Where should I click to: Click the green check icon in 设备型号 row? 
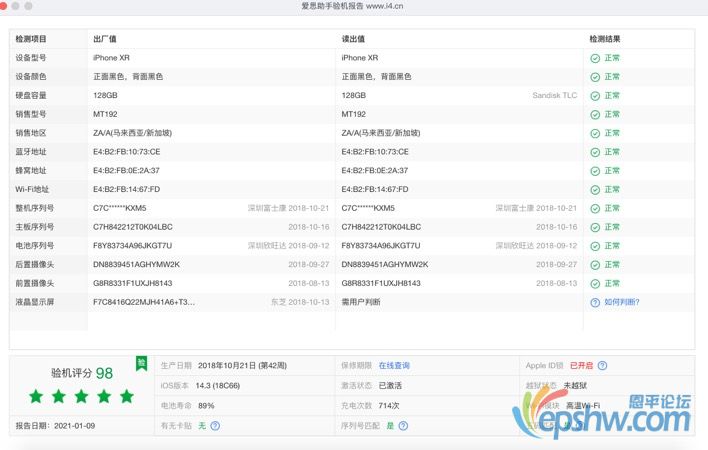click(x=595, y=58)
